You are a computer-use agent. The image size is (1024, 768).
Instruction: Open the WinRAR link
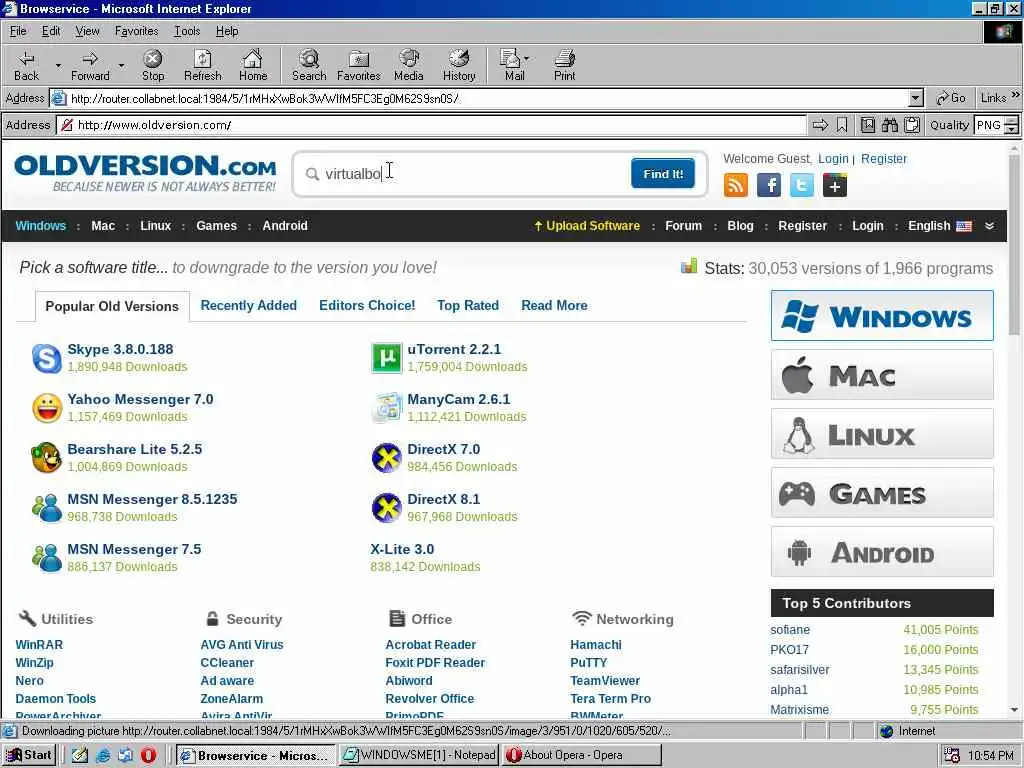click(39, 645)
